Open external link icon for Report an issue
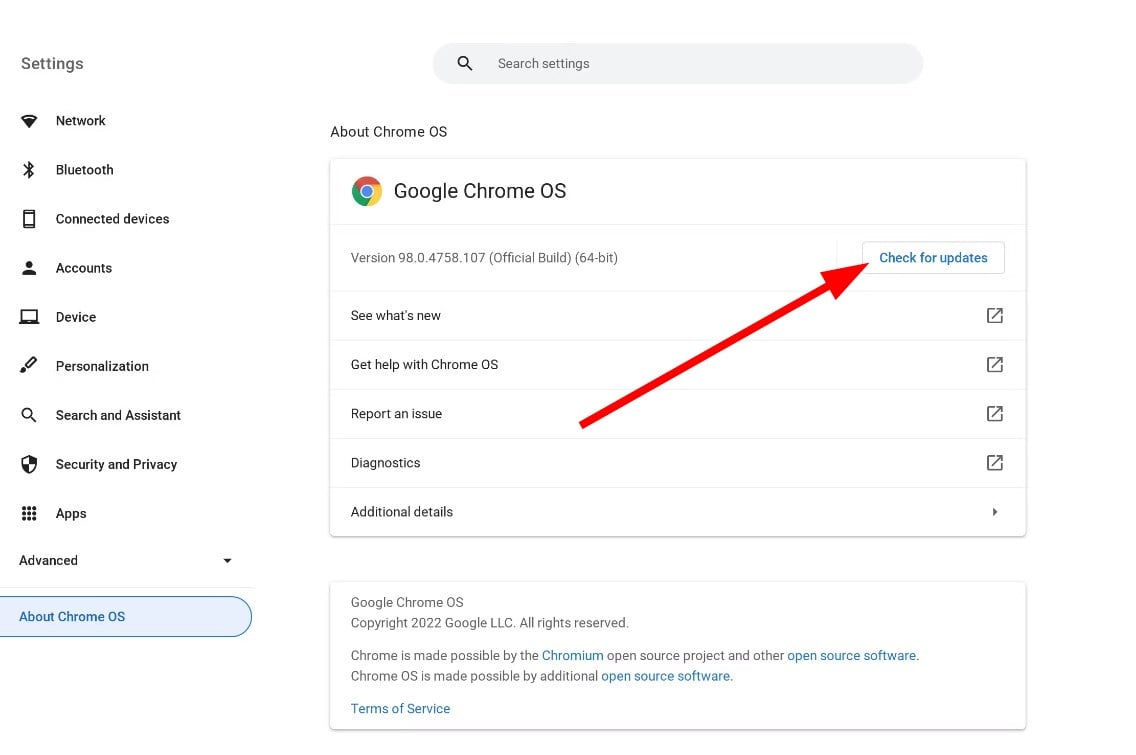 point(995,414)
